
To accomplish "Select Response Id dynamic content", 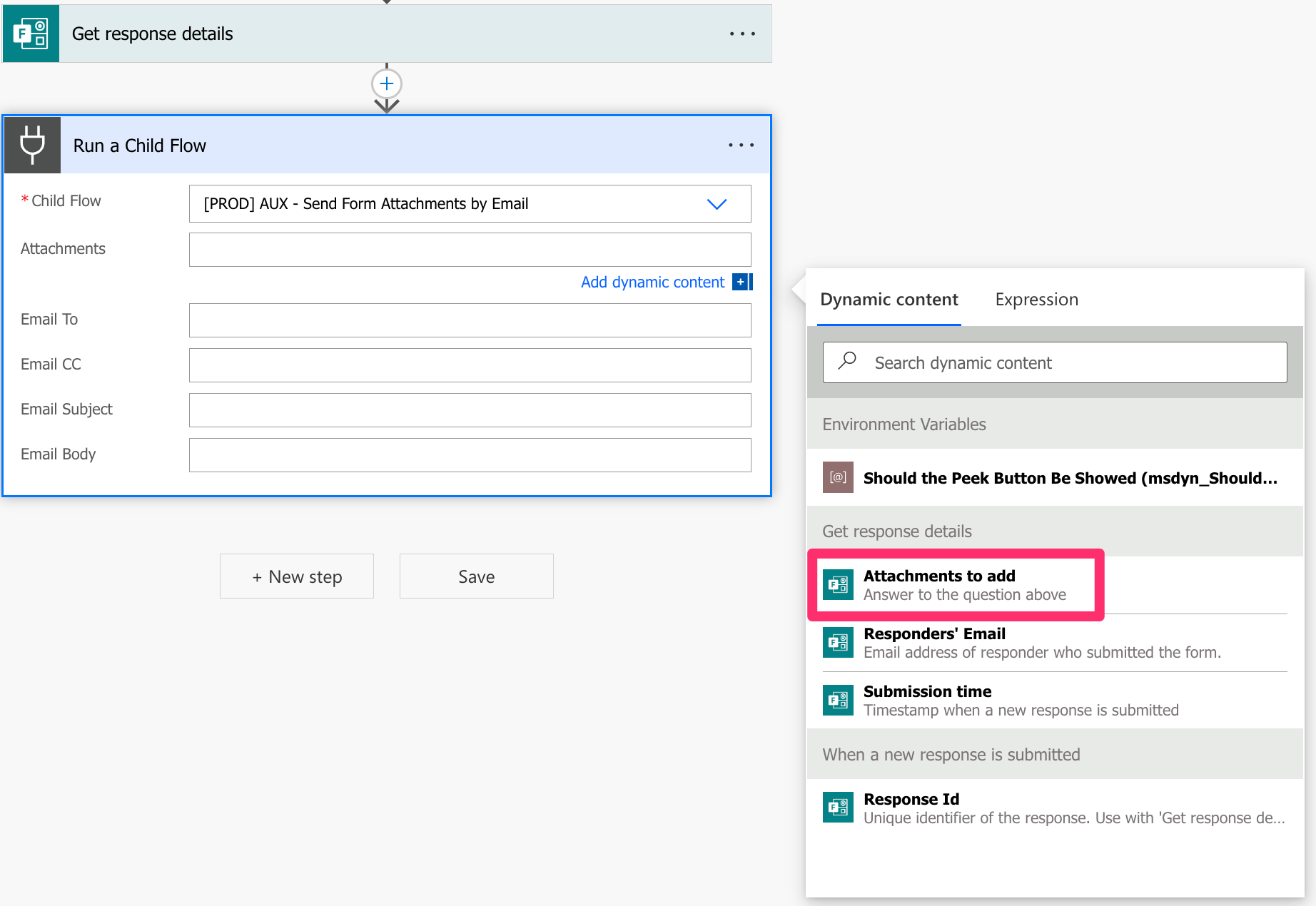I will tap(1055, 808).
